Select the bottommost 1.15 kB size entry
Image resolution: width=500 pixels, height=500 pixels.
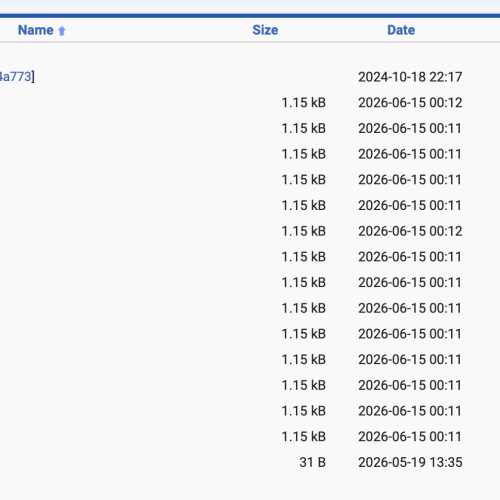pos(303,437)
